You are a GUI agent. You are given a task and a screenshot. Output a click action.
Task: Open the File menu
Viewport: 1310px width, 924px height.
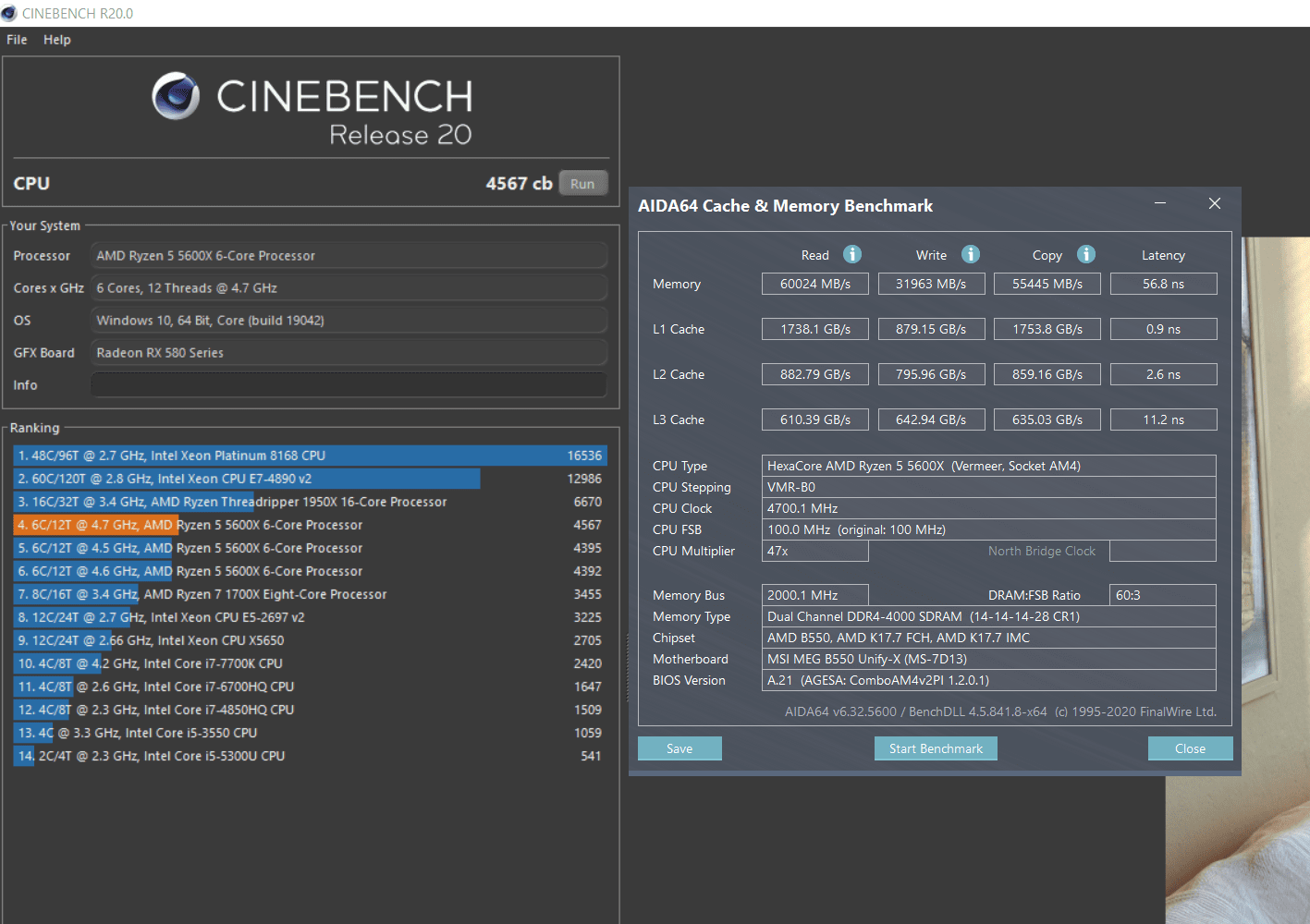pyautogui.click(x=17, y=40)
